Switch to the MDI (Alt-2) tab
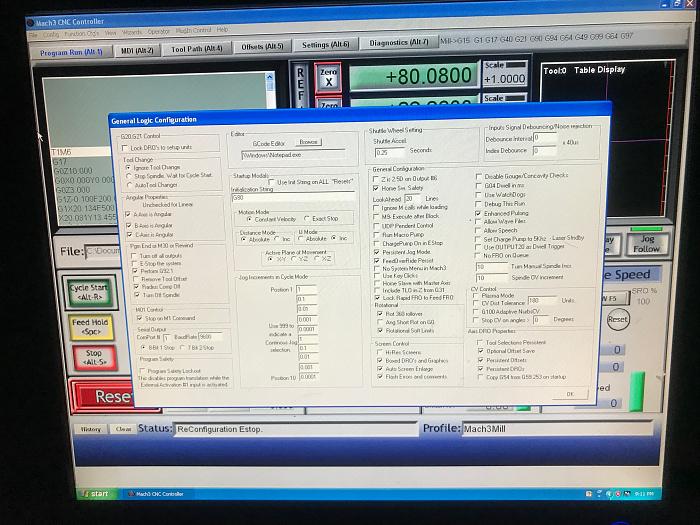700x525 pixels. (x=137, y=50)
